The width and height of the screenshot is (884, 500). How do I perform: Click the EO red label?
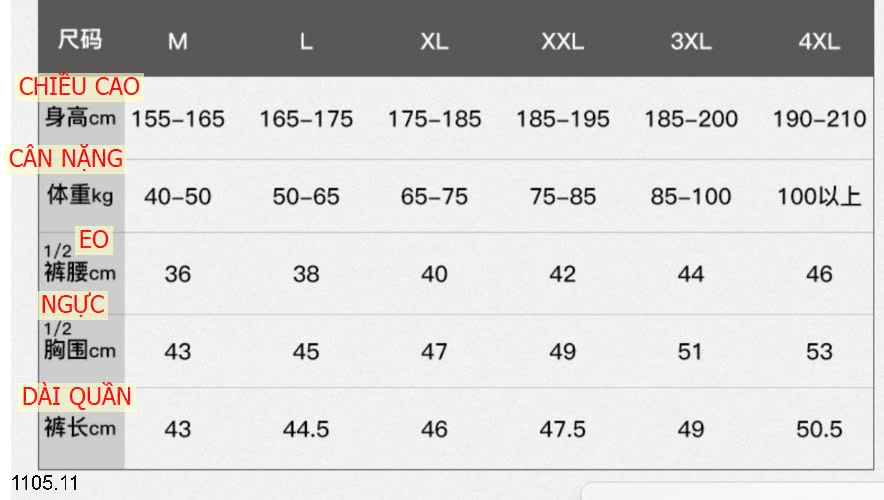point(94,240)
